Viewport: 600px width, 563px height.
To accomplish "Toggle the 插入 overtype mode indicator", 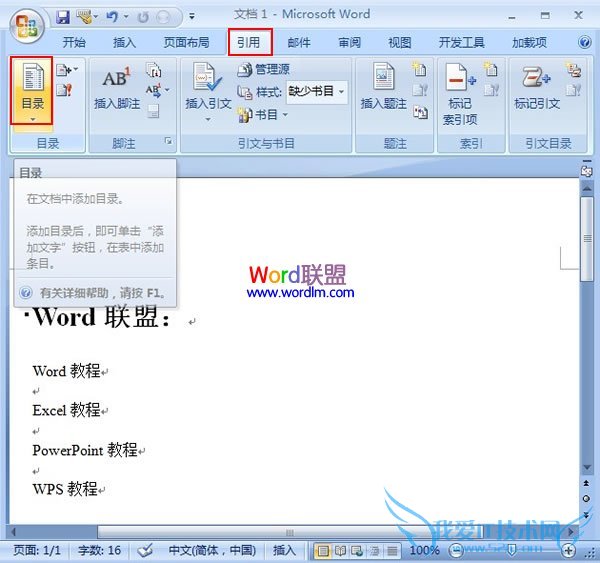I will 284,550.
